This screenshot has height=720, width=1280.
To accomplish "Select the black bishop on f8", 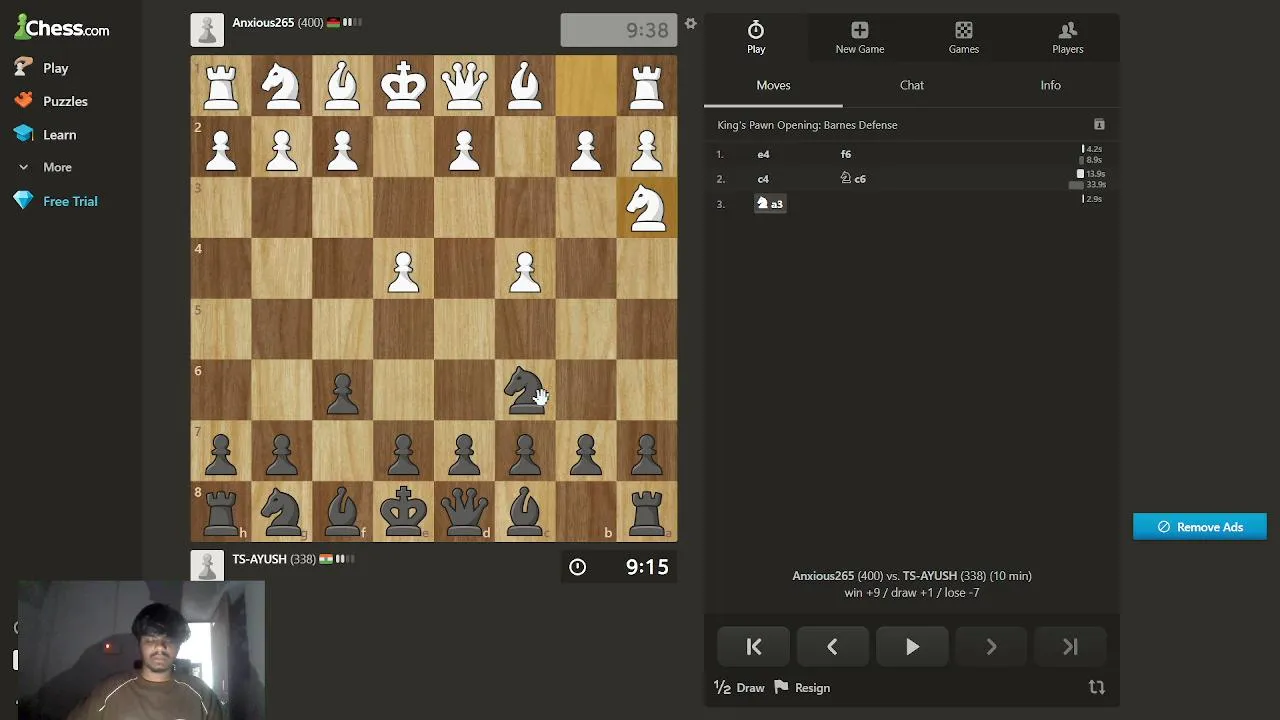I will [x=342, y=512].
